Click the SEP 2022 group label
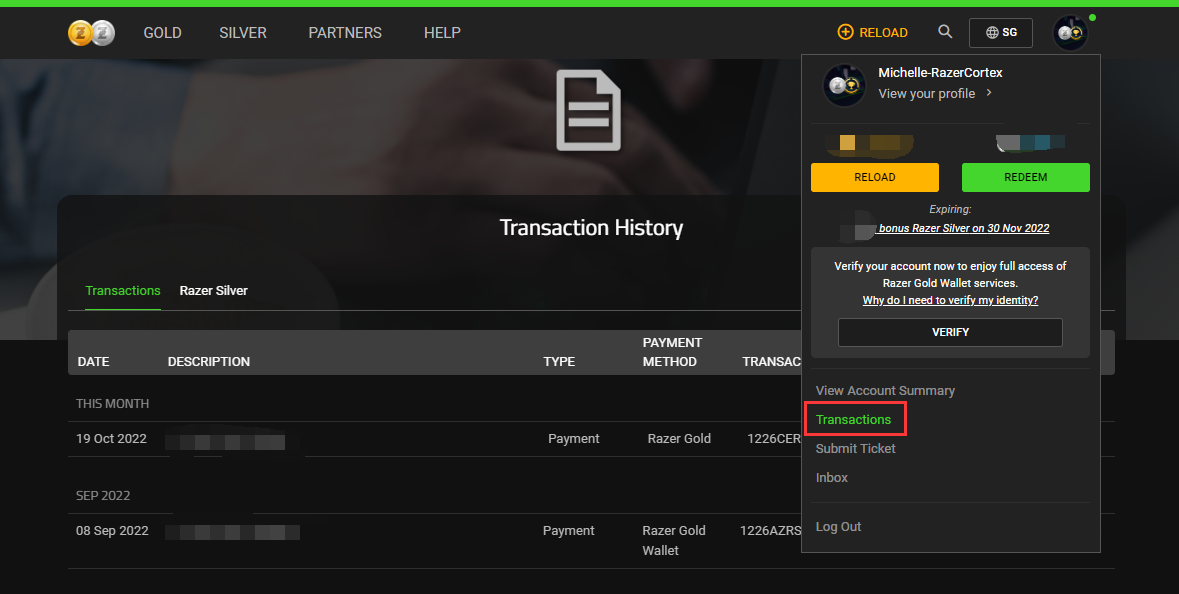This screenshot has width=1179, height=594. tap(103, 496)
